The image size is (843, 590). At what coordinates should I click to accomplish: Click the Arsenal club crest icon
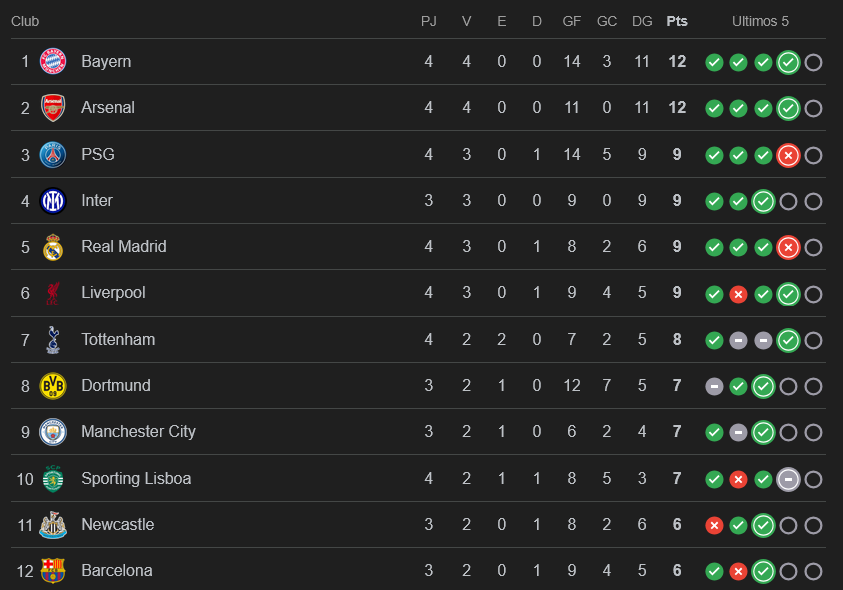pyautogui.click(x=53, y=108)
